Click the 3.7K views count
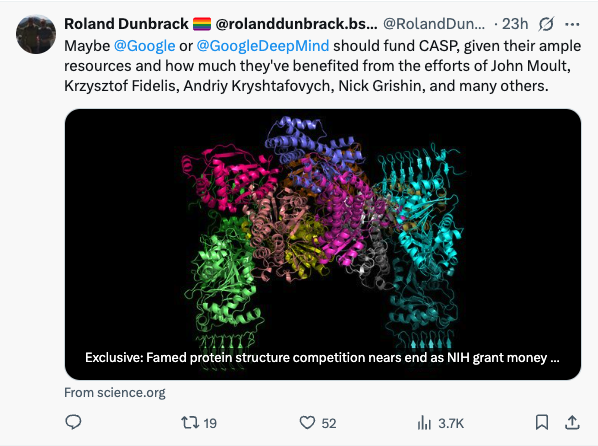 [451, 423]
